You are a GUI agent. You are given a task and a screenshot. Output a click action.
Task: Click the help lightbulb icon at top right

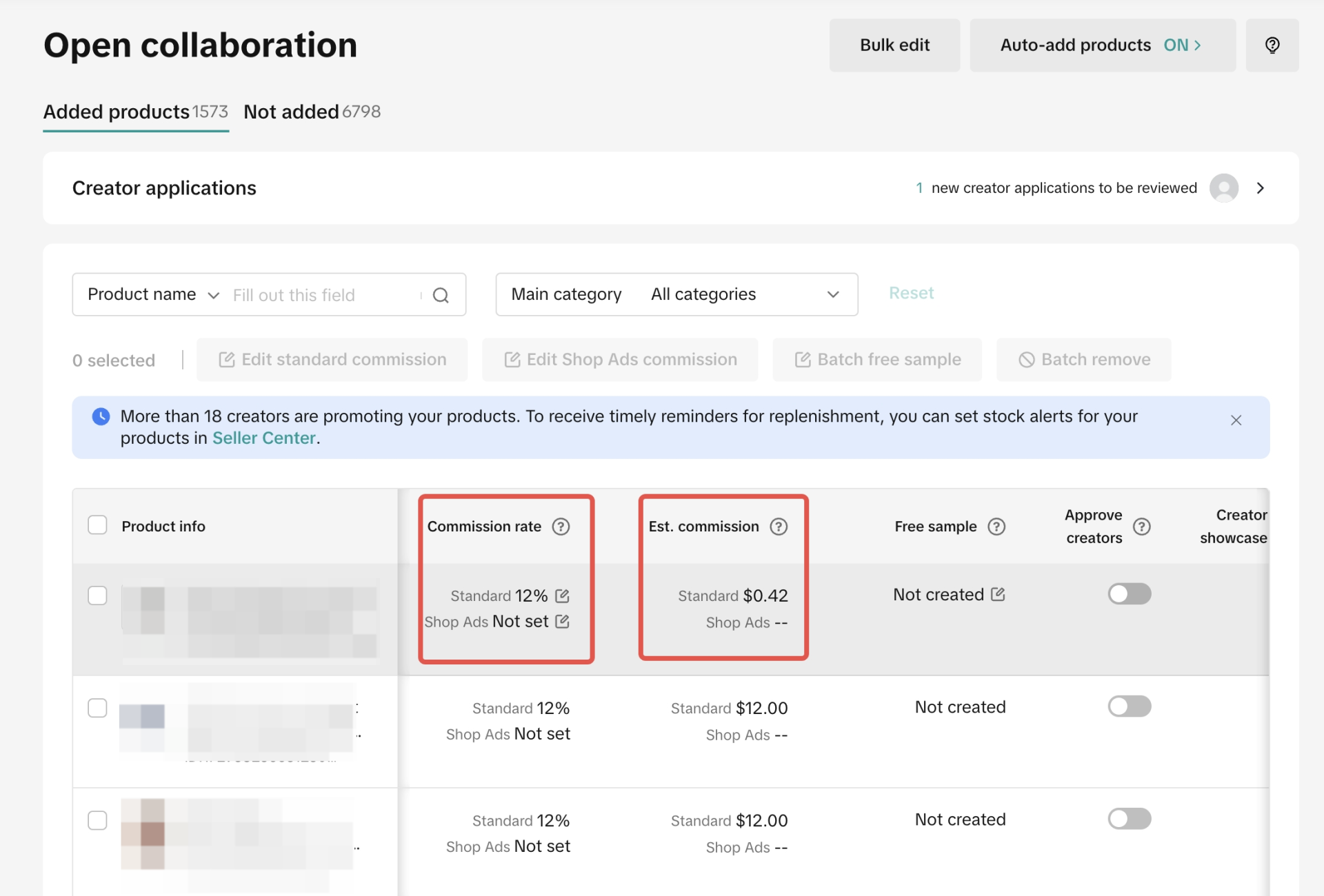[1272, 45]
